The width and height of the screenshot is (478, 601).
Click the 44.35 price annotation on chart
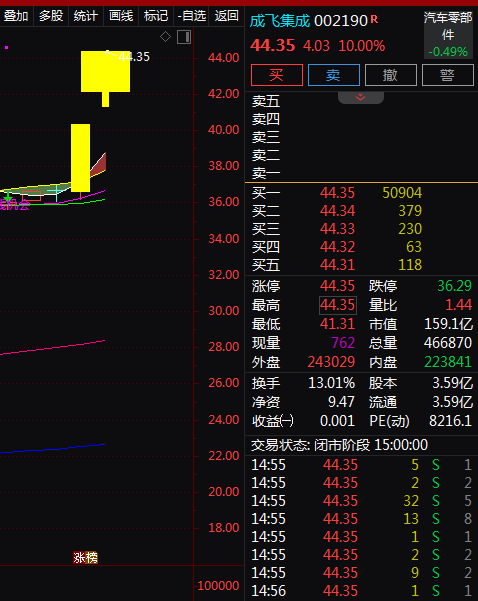(x=134, y=57)
